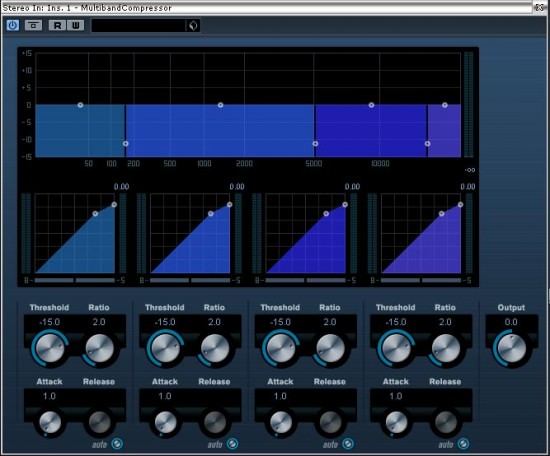Click the MultibandCompressor window title bar
550x456 pixels.
click(267, 8)
